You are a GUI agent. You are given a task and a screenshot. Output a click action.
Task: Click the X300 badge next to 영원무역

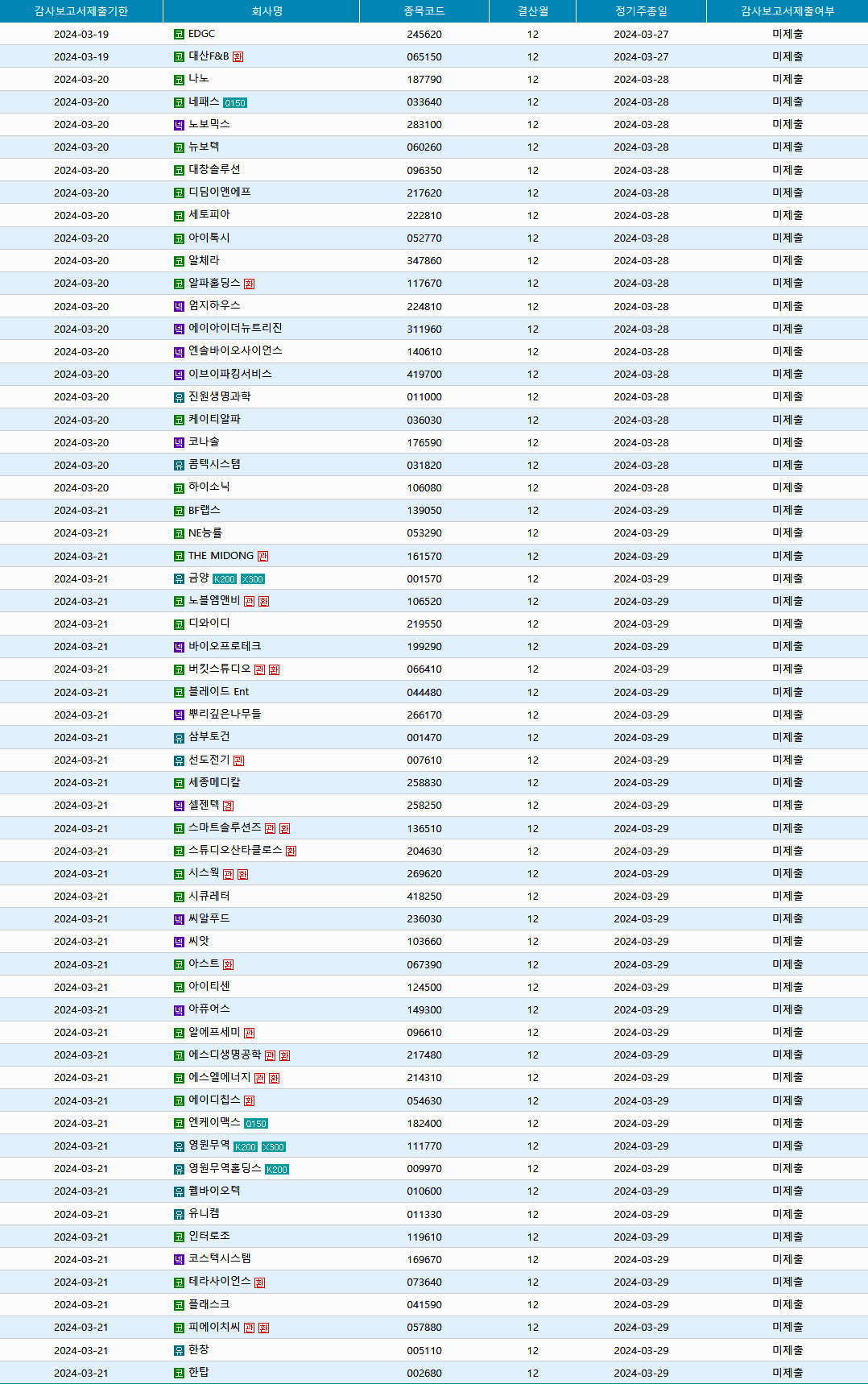[274, 1147]
